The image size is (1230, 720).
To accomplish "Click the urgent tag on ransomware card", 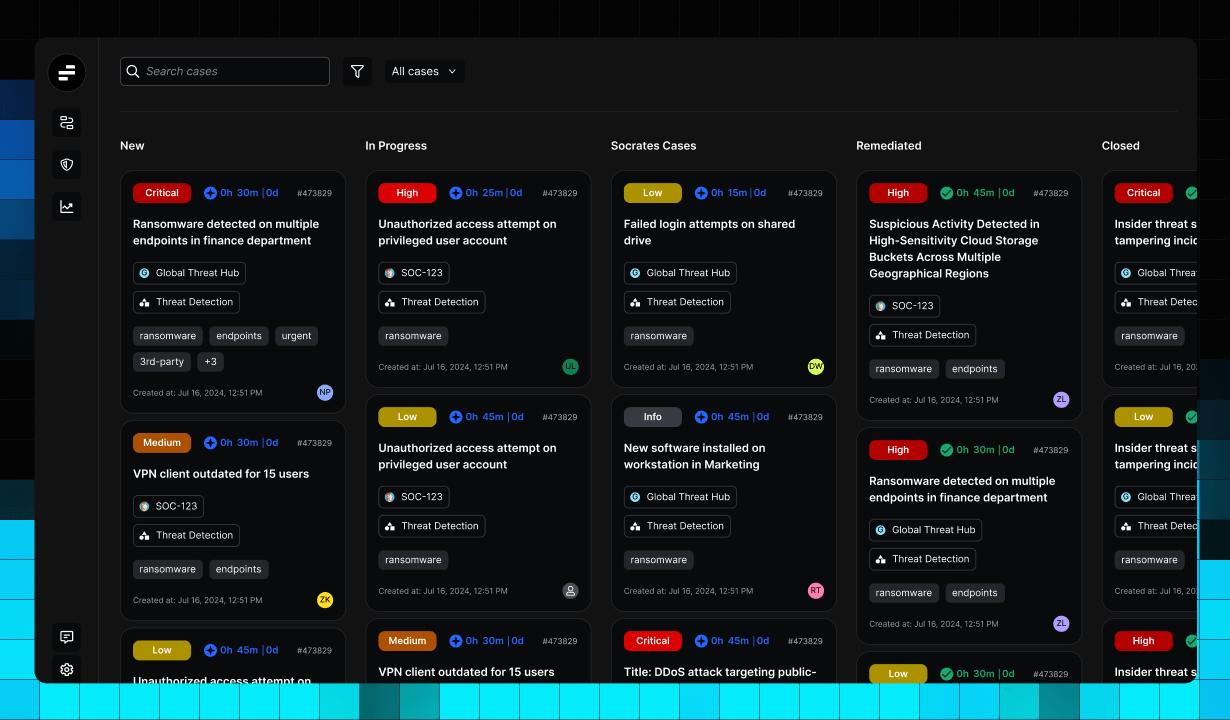I will 296,336.
